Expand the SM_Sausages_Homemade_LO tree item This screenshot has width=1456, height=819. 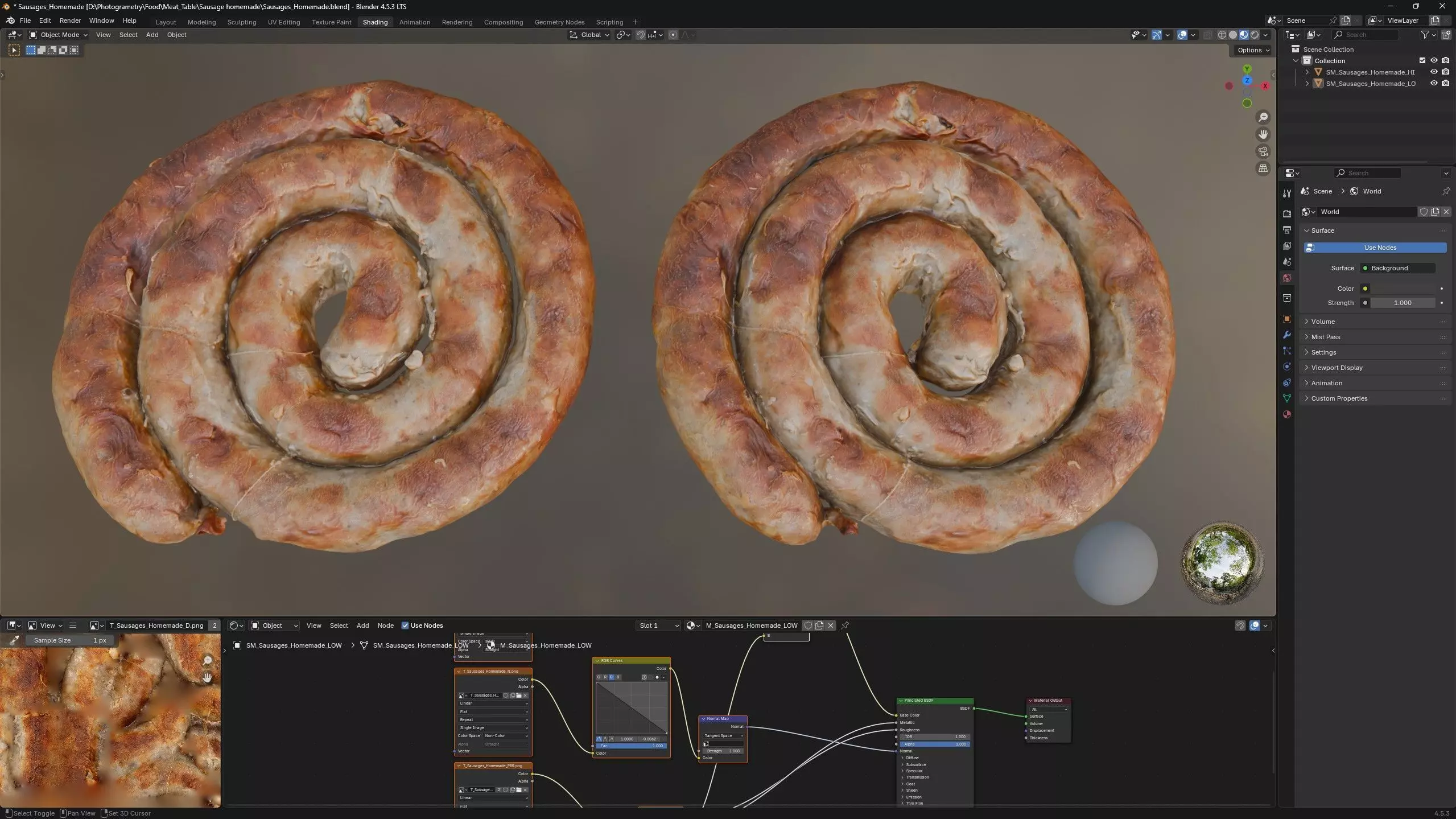pyautogui.click(x=1307, y=84)
